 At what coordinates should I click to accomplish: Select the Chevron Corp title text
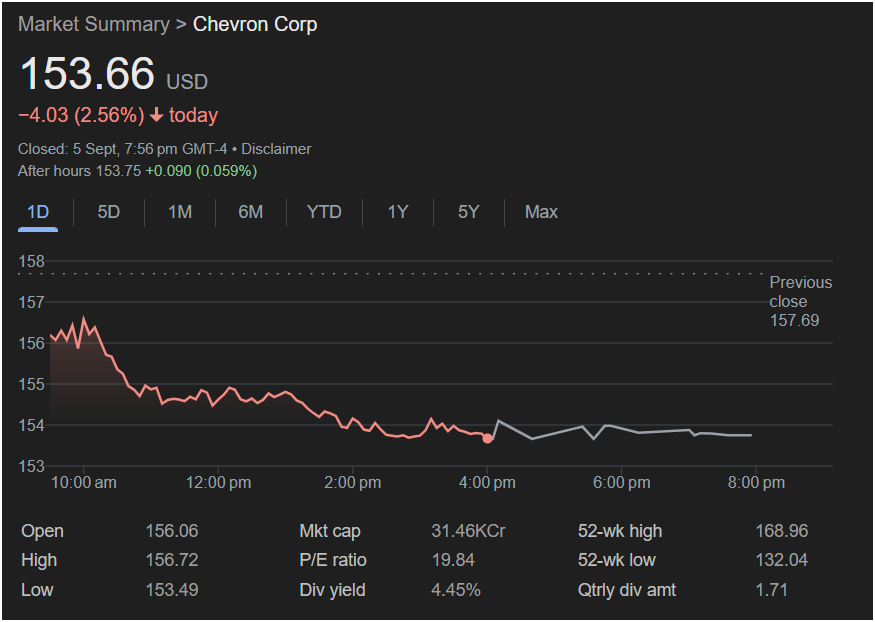click(x=255, y=25)
